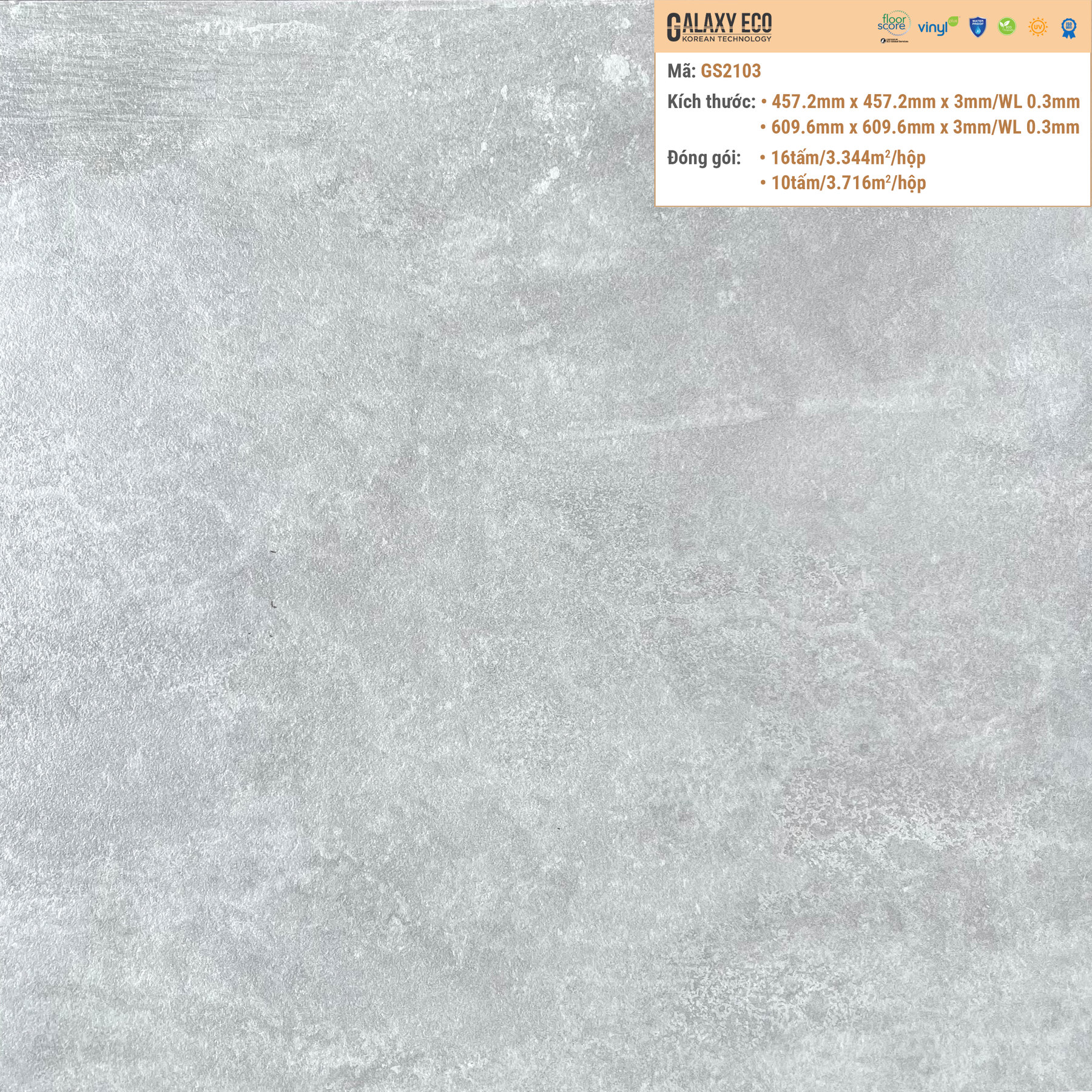1092x1092 pixels.
Task: Click the "Đóng gói:" label
Action: tap(704, 158)
